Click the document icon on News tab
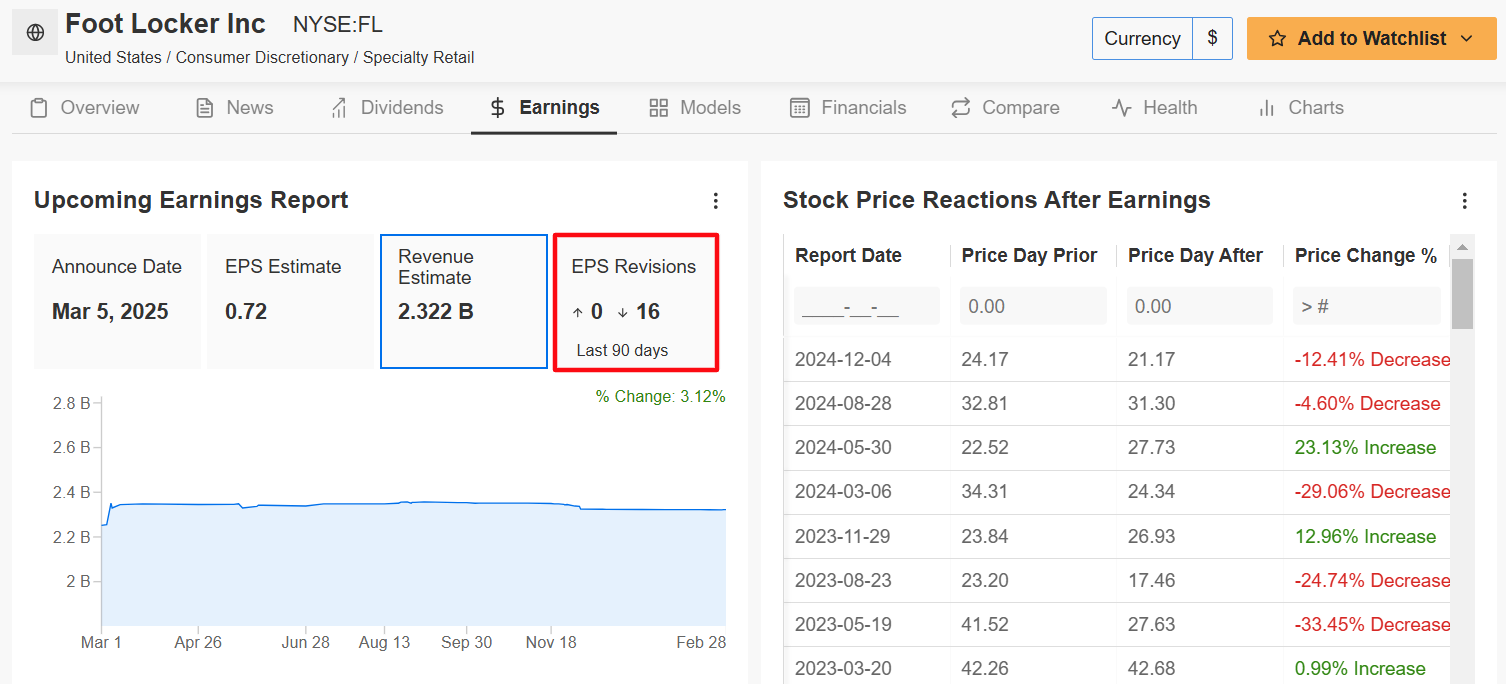 tap(205, 108)
